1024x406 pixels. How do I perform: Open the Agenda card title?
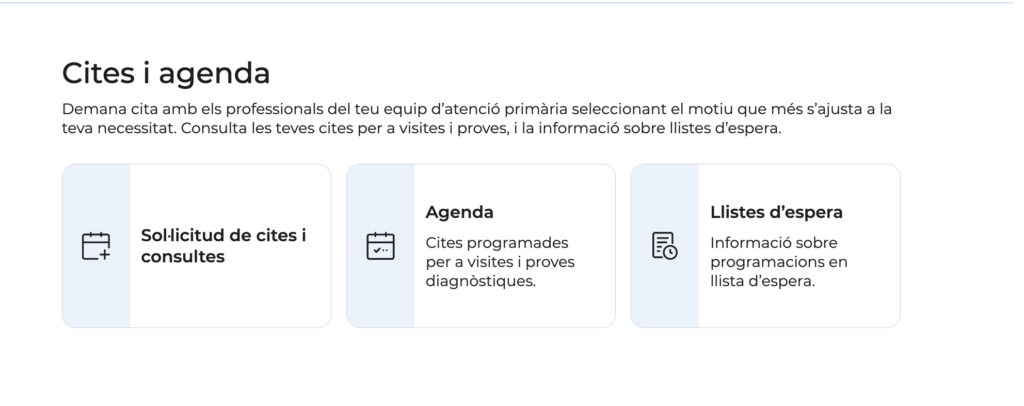point(459,212)
